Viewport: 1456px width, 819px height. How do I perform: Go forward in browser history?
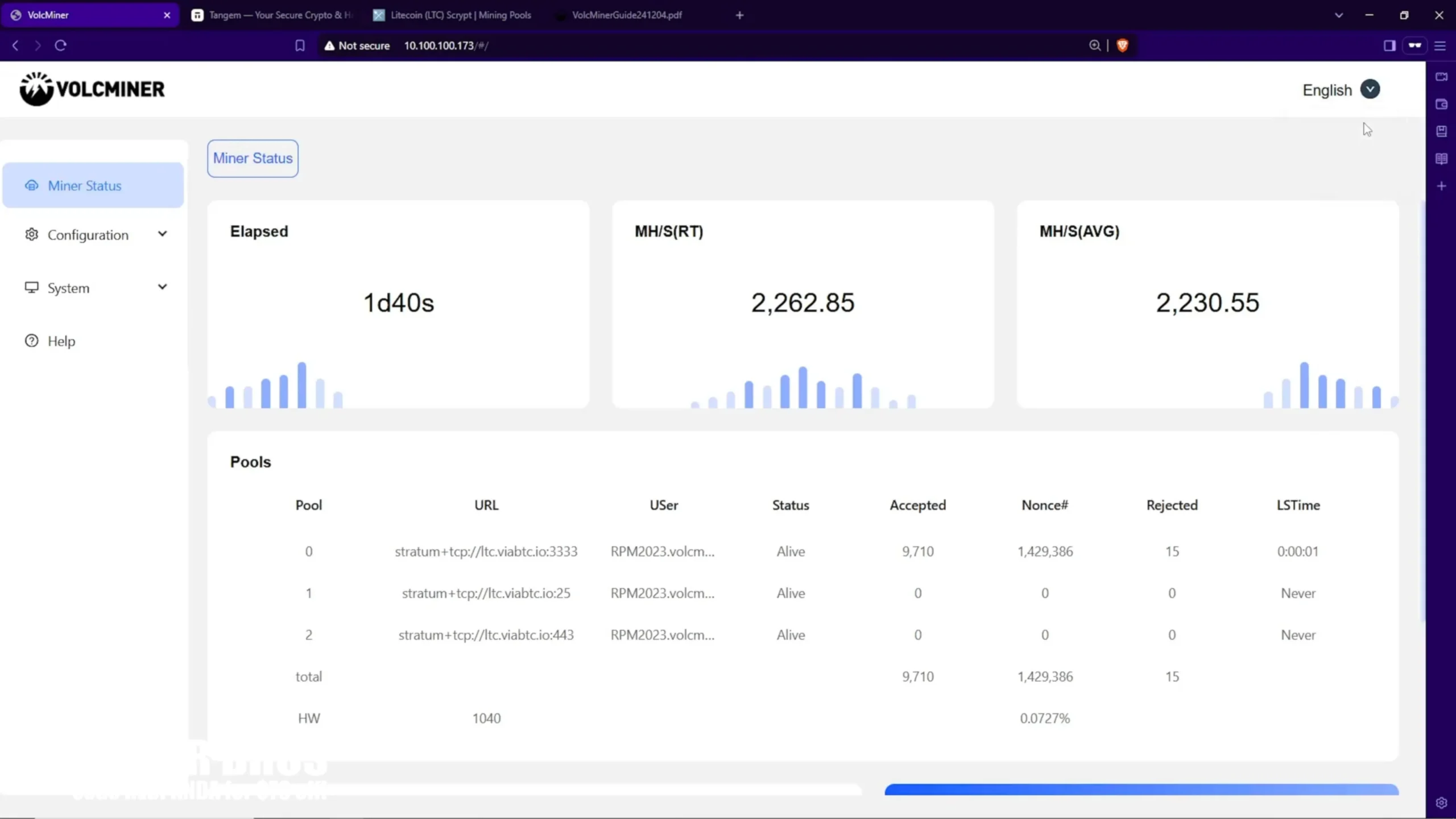38,45
